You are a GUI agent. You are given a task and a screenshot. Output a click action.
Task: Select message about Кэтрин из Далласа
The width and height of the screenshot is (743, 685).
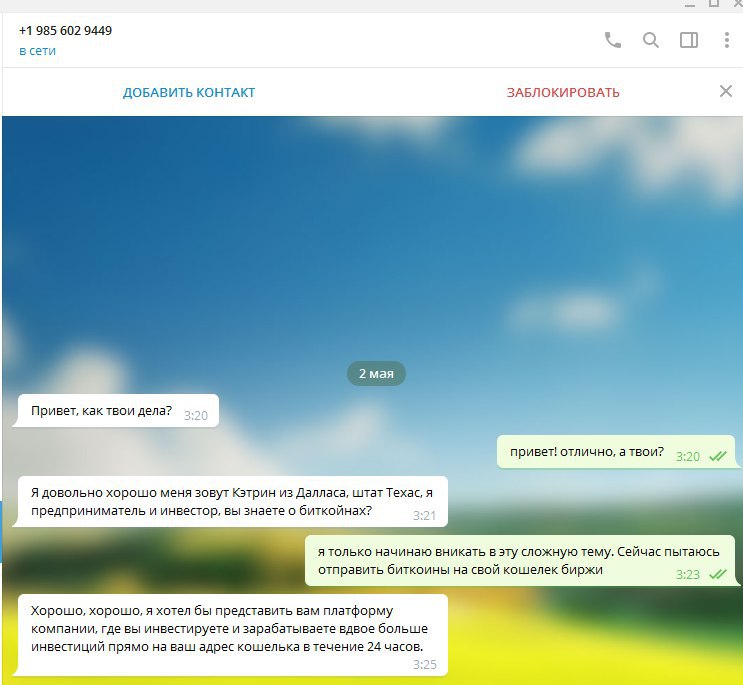[232, 502]
